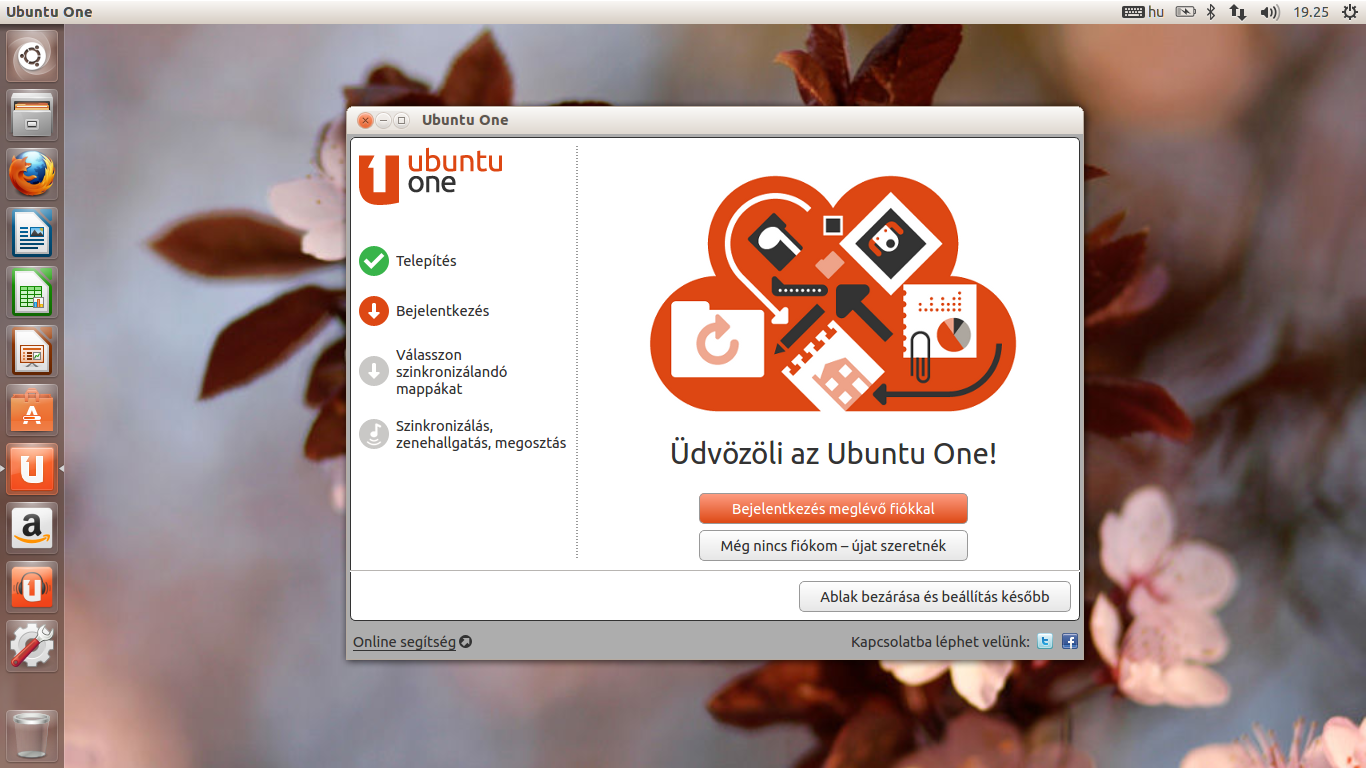The image size is (1366, 768).
Task: Click Ablak bezárása és beállítás később
Action: pyautogui.click(x=935, y=597)
